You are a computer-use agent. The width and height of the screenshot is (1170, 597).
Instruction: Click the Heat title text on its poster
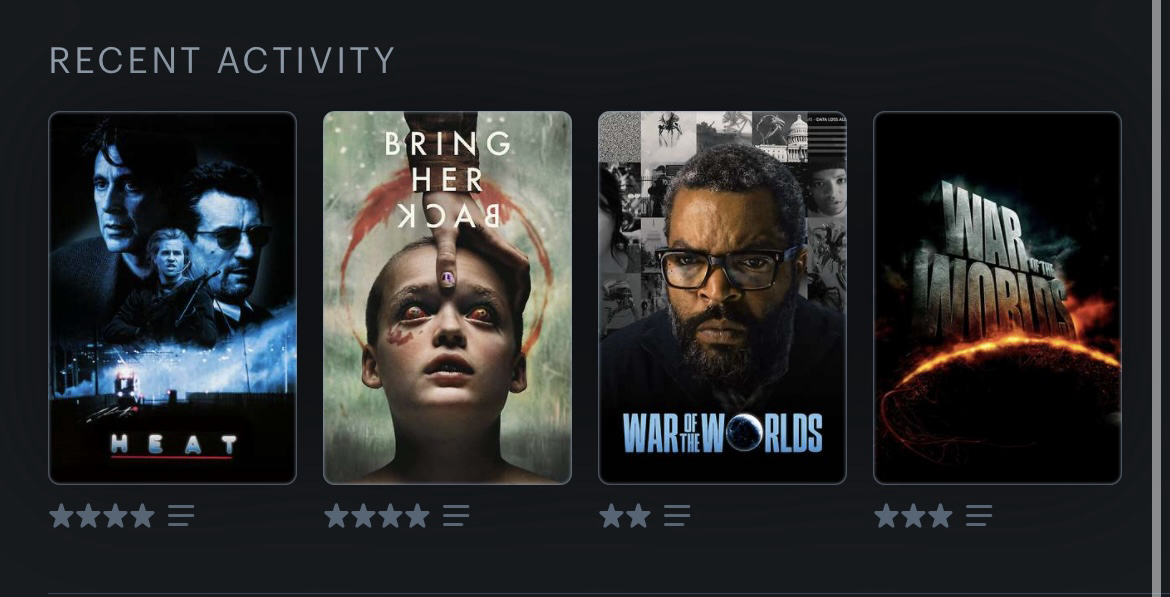coord(174,446)
